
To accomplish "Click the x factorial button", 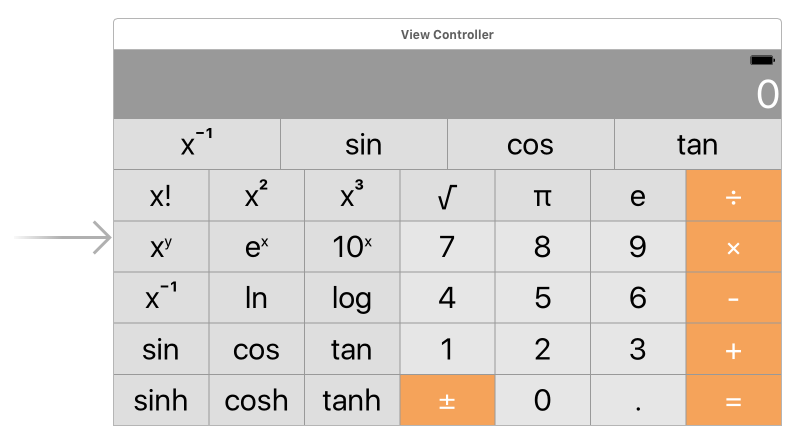I will click(x=161, y=195).
